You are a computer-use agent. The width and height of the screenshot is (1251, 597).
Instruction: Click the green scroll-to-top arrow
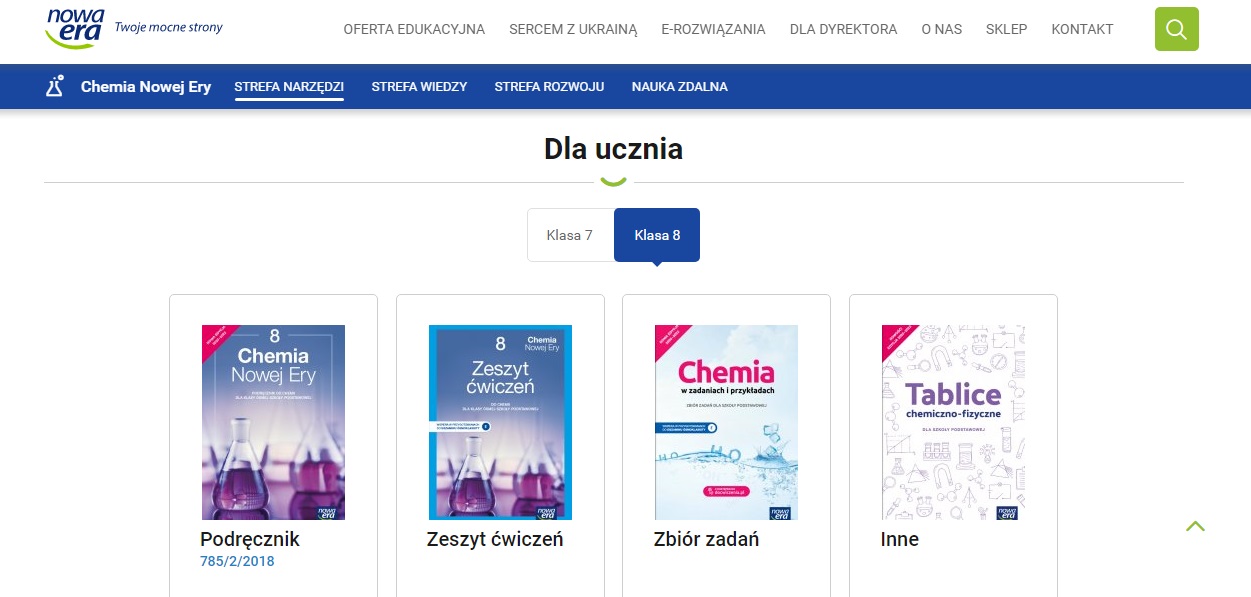1195,526
